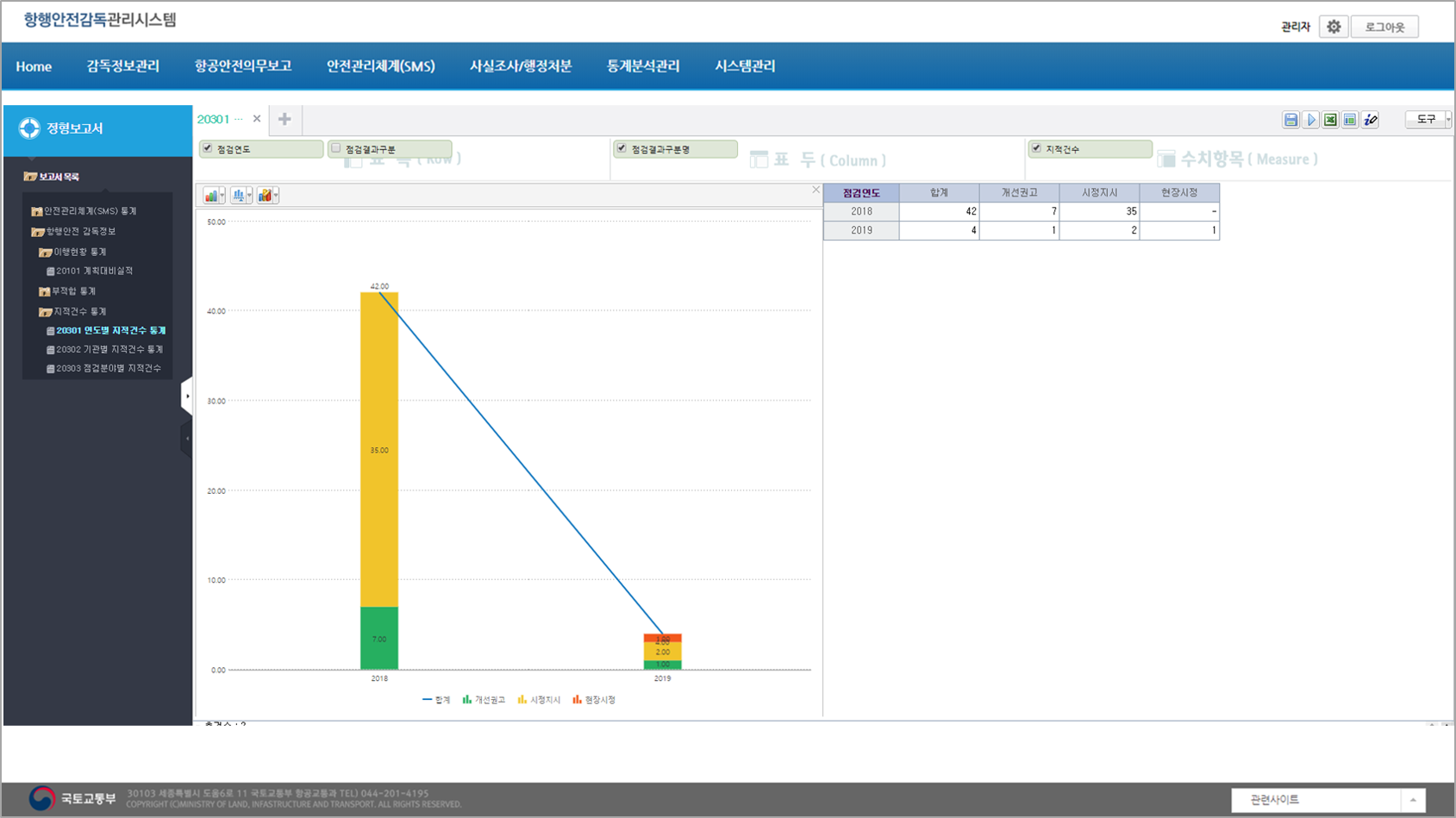The image size is (1456, 818).
Task: Open 20301 연도별 지적건수 통계 report
Action: [x=106, y=331]
